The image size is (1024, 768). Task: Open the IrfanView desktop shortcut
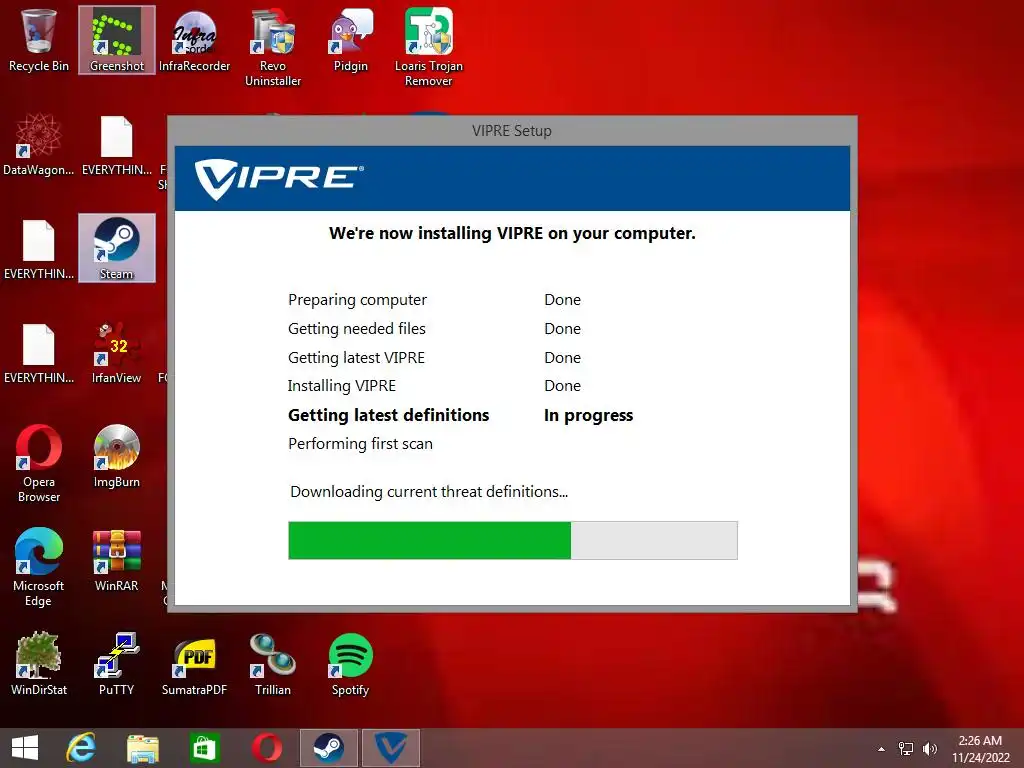[x=117, y=352]
